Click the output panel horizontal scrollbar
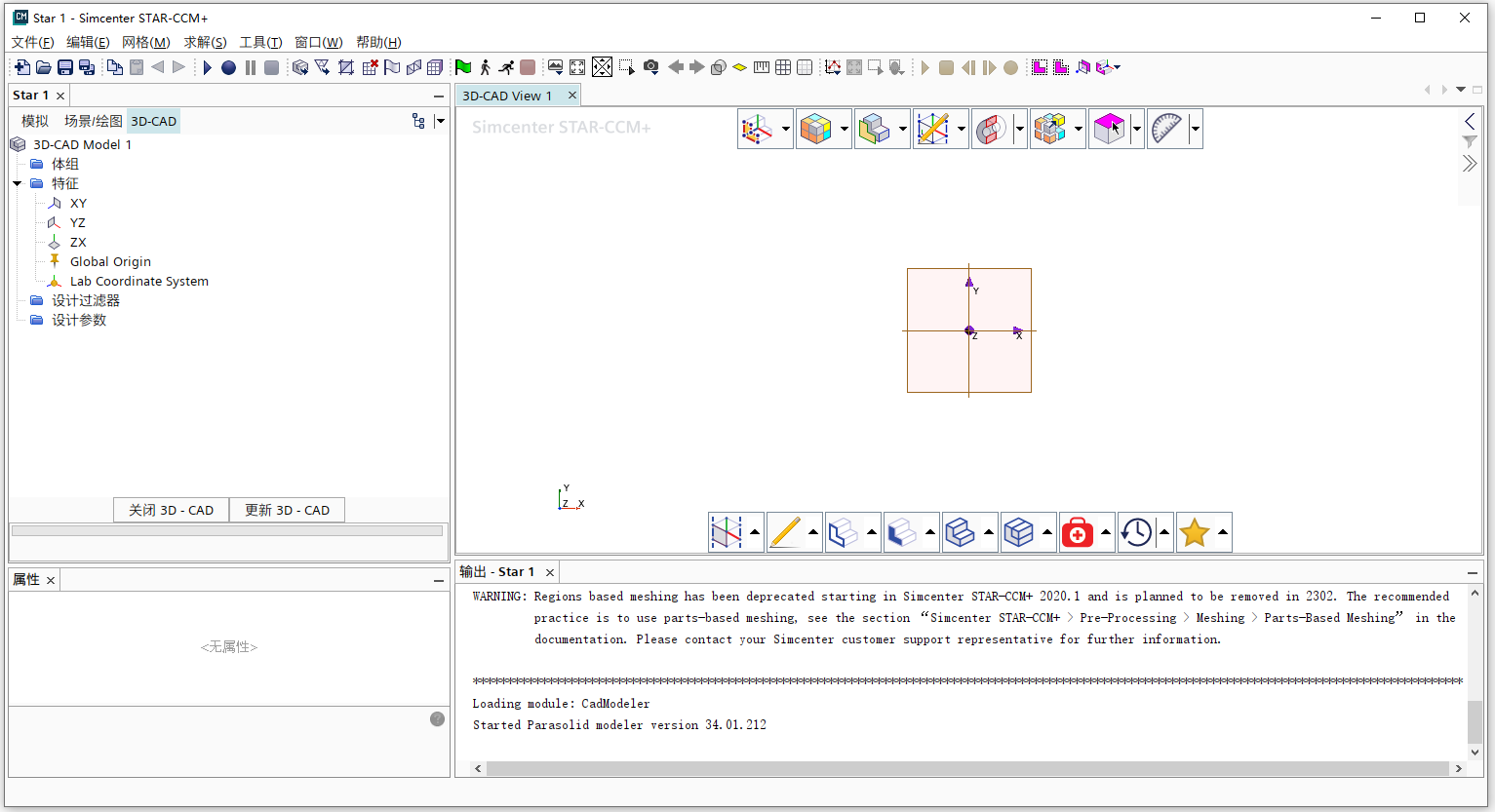Screen dimensions: 1495x812 (x=968, y=768)
